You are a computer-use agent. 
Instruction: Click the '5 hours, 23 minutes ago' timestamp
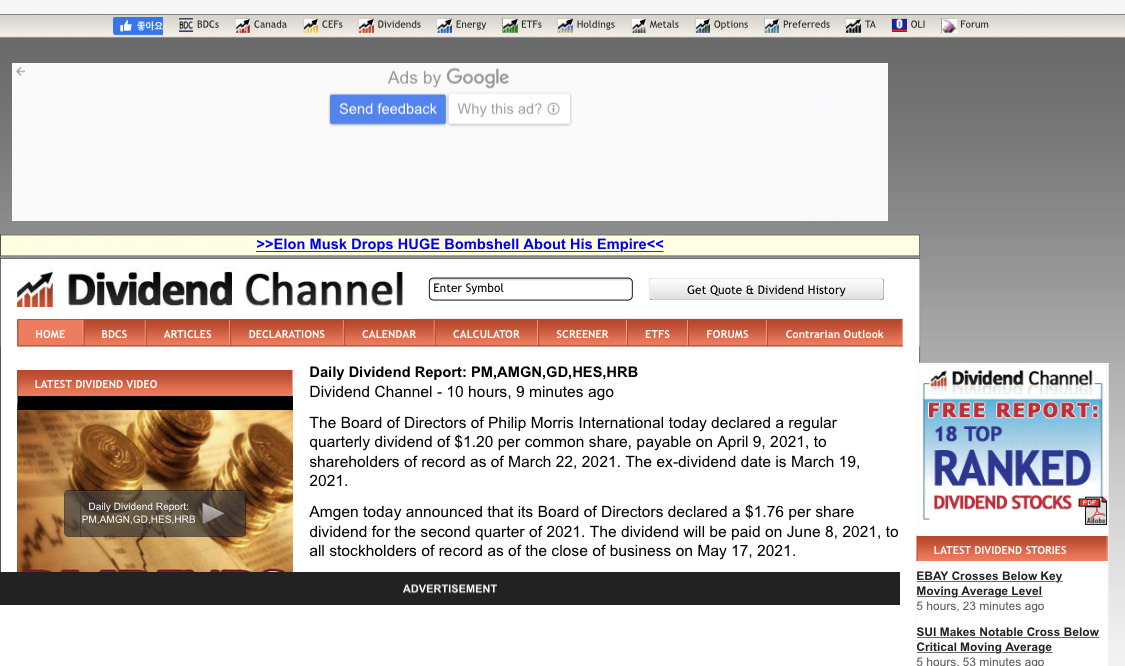click(980, 606)
